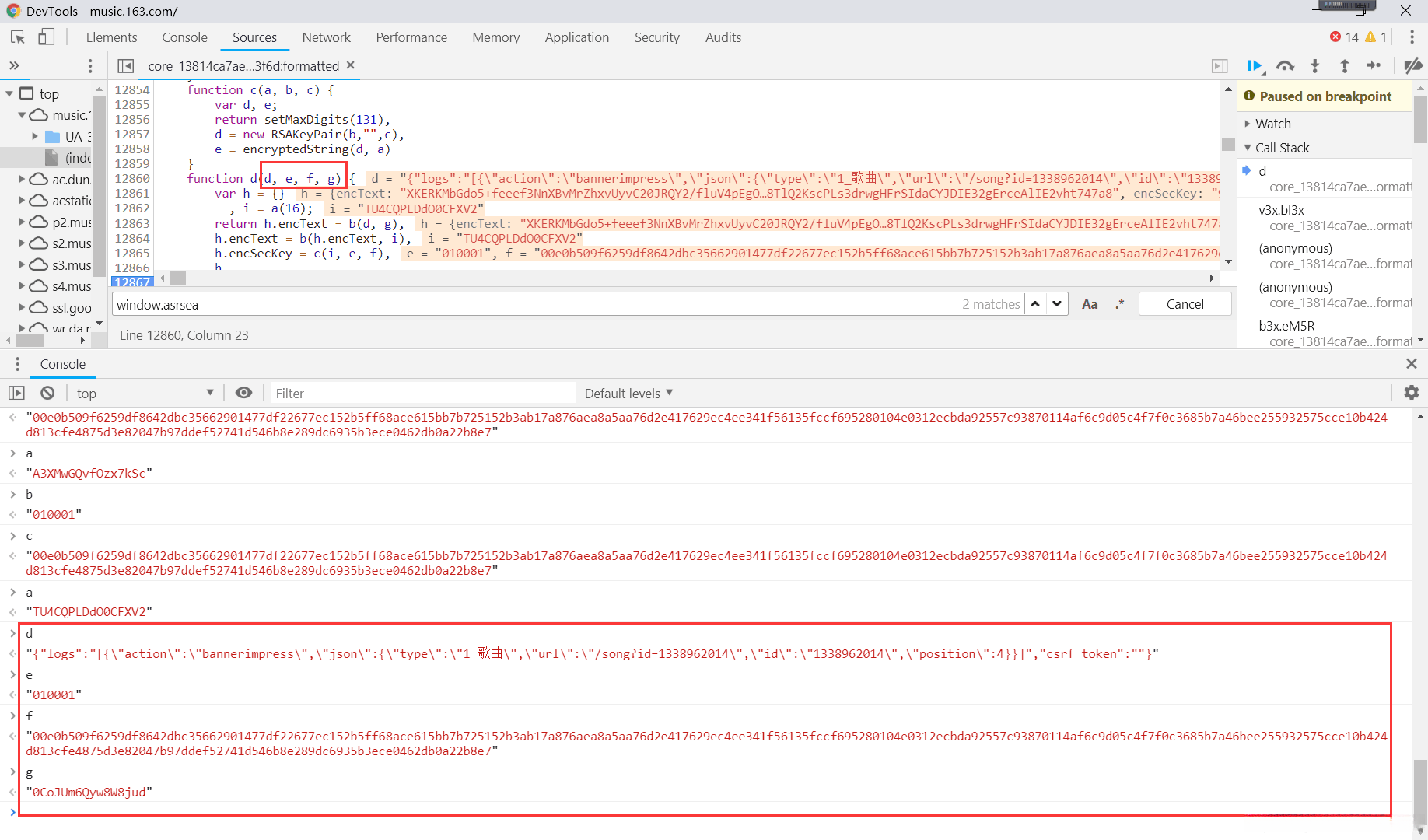Click the Console drawer tab
The height and width of the screenshot is (840, 1428).
point(63,364)
